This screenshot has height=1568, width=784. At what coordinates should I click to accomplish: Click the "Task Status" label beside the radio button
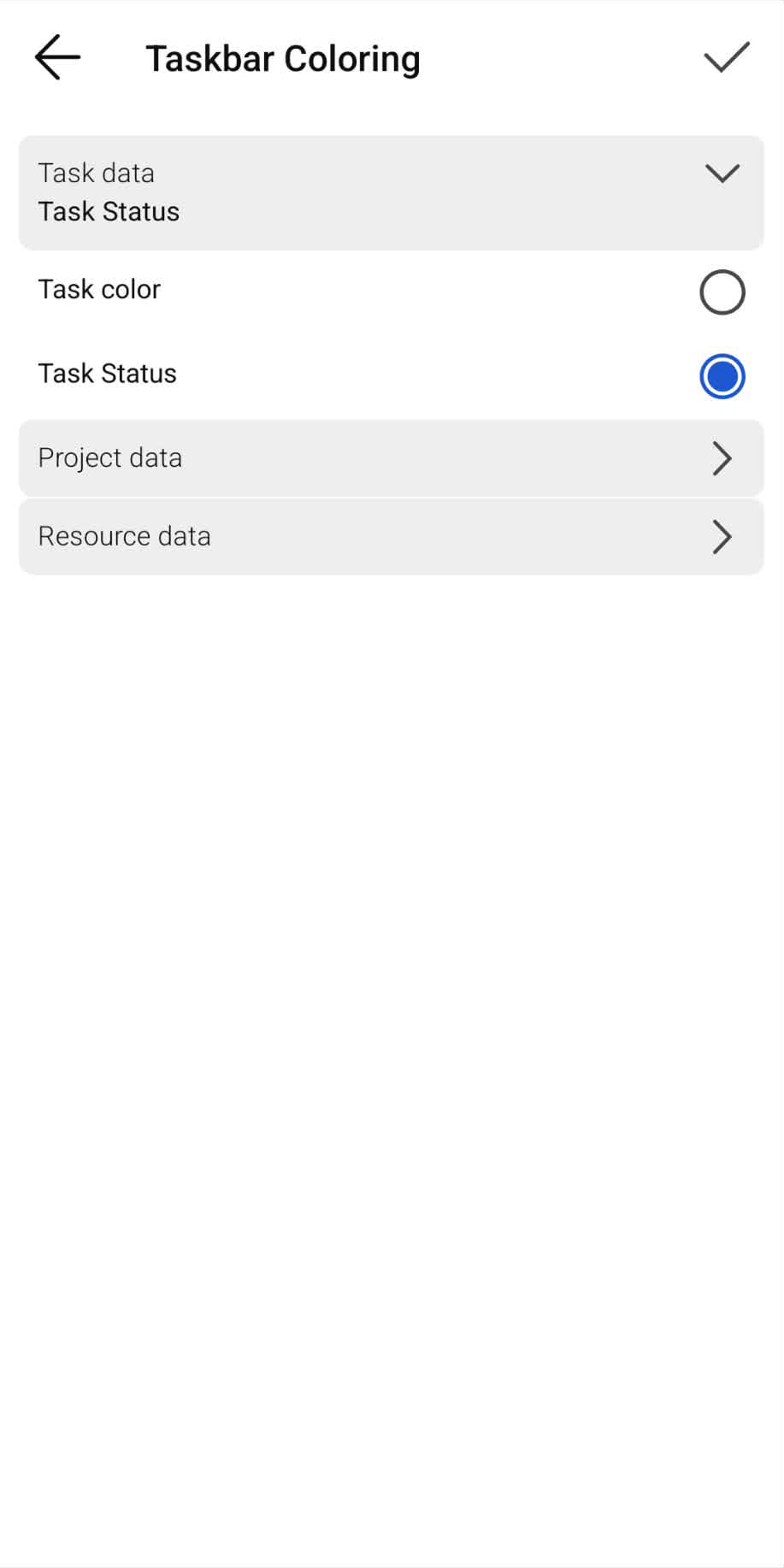[107, 374]
